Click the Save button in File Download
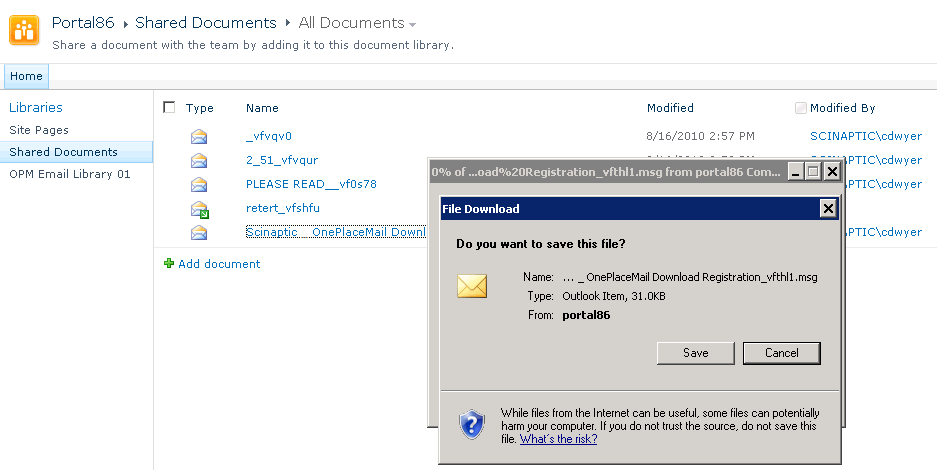This screenshot has height=470, width=937. [696, 353]
